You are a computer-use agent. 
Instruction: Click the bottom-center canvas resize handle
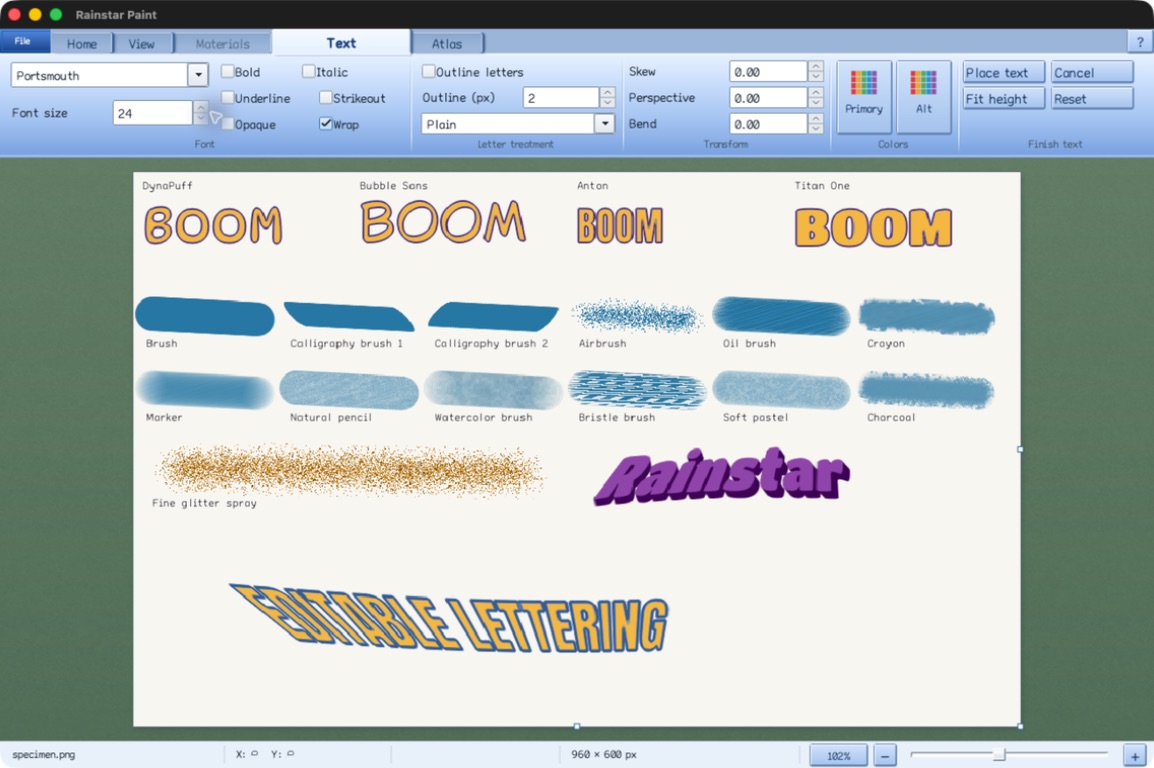click(577, 726)
